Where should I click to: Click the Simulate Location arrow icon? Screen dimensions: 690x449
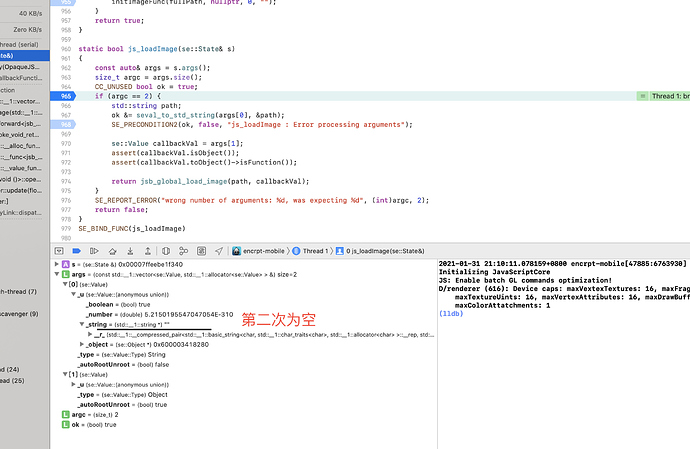tap(219, 251)
